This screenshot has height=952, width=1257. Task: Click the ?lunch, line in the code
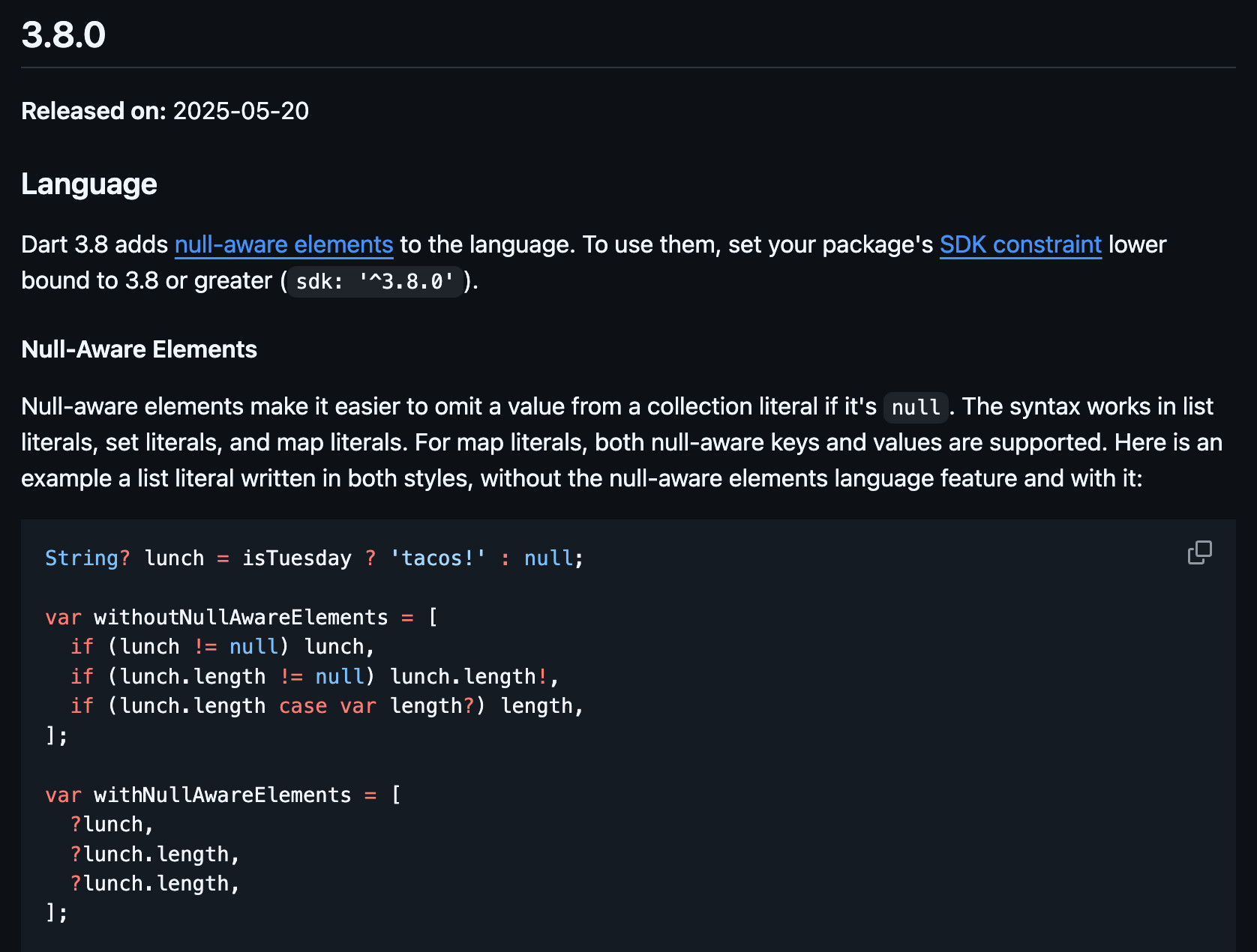coord(112,825)
